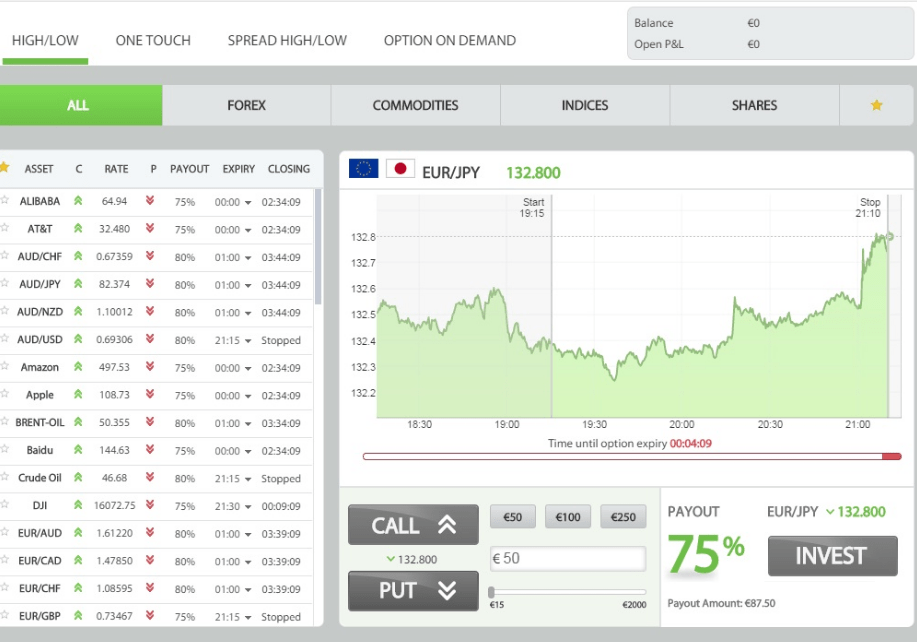Click the PUT button

point(413,591)
